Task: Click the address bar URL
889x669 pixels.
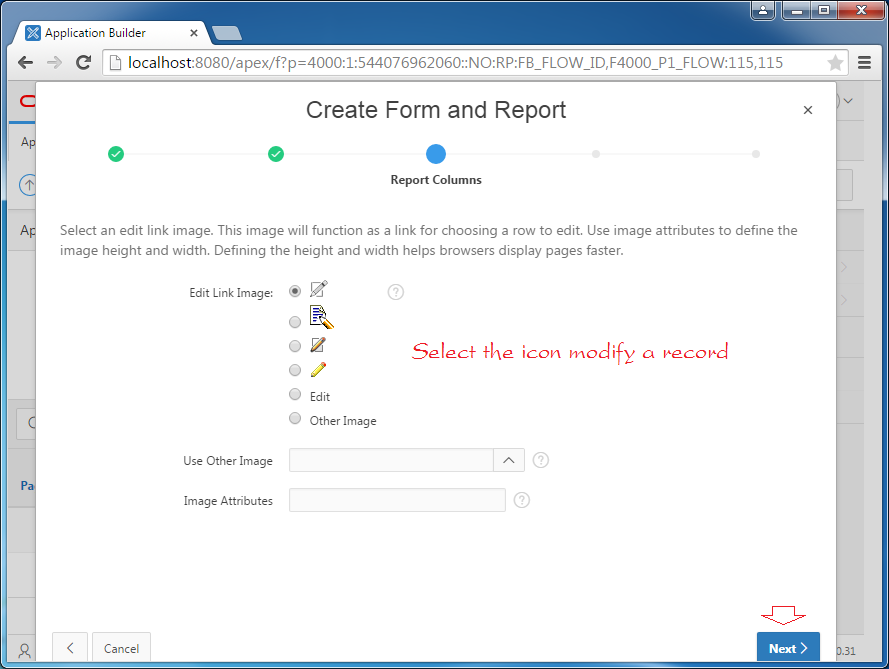Action: click(x=455, y=62)
